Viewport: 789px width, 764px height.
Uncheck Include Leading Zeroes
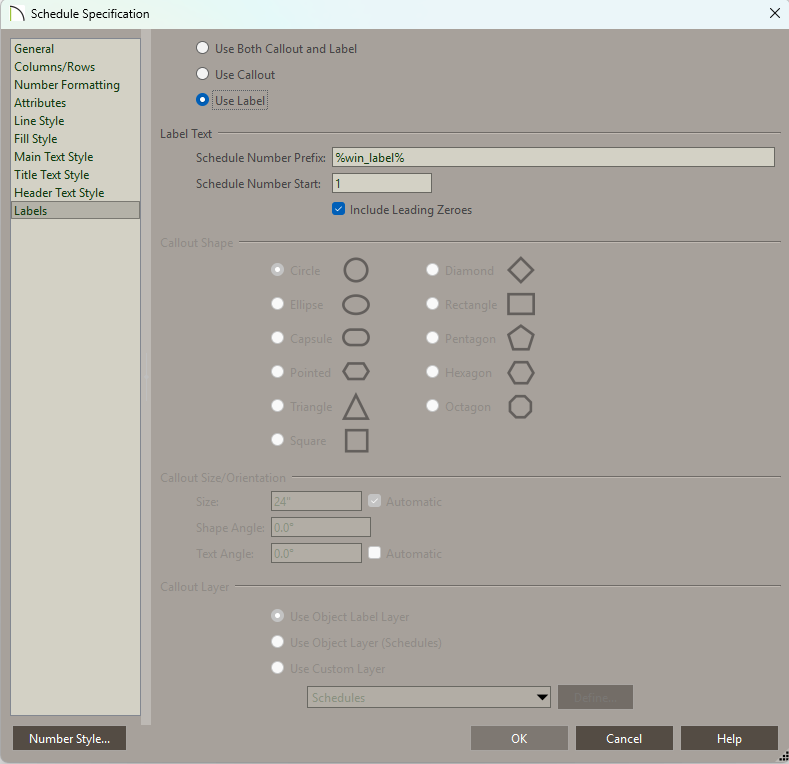[339, 210]
